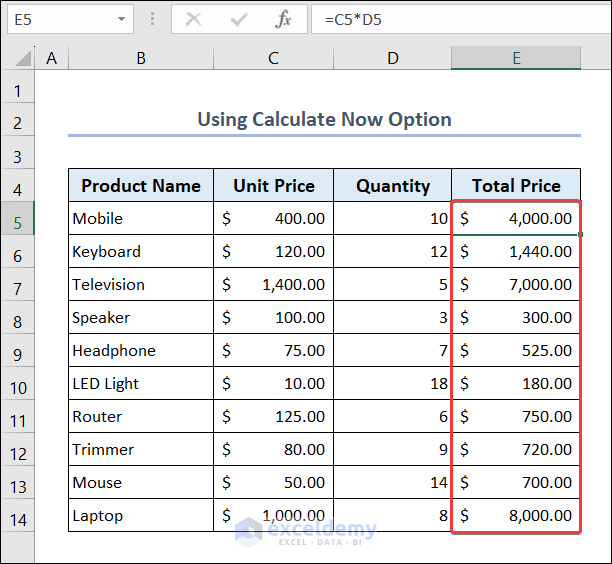Select the Quantity header cell
The height and width of the screenshot is (564, 612).
tap(392, 185)
